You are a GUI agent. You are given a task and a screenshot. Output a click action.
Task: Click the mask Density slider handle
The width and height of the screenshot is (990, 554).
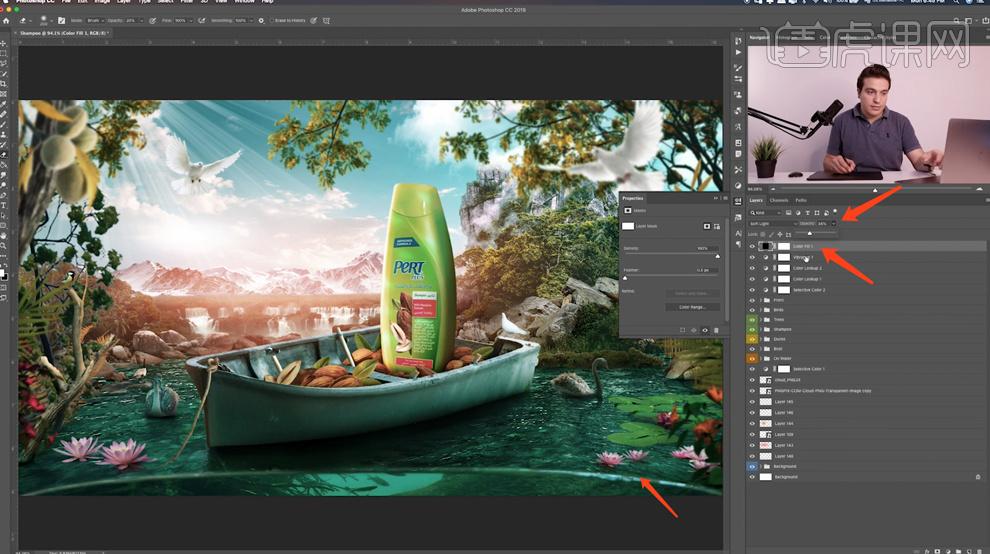718,256
